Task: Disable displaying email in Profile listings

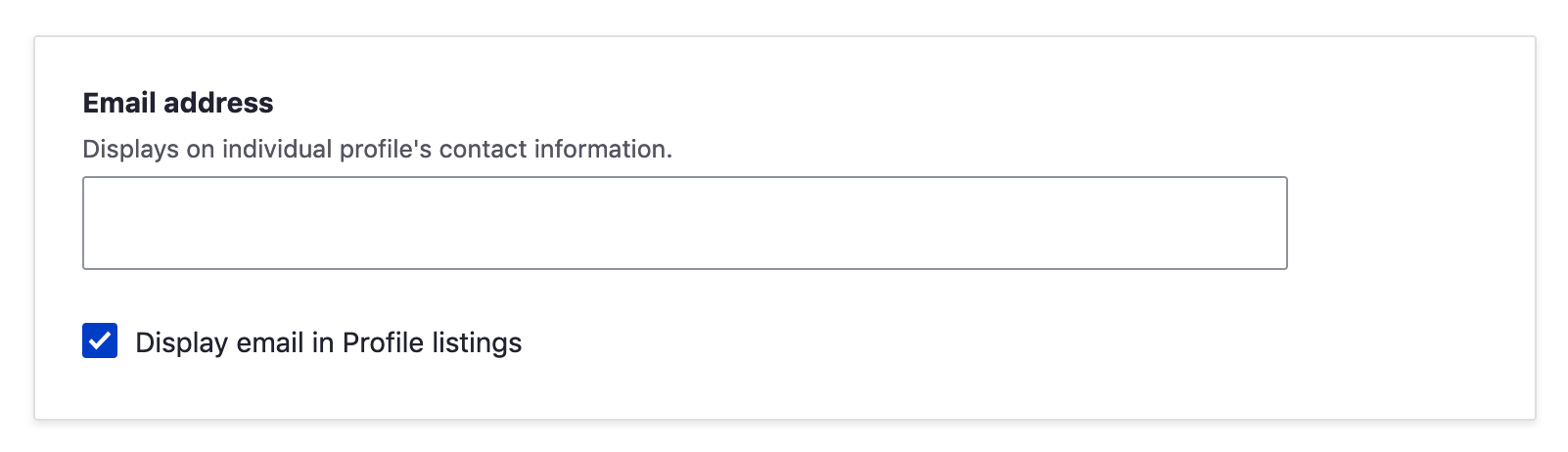Action: [x=100, y=341]
